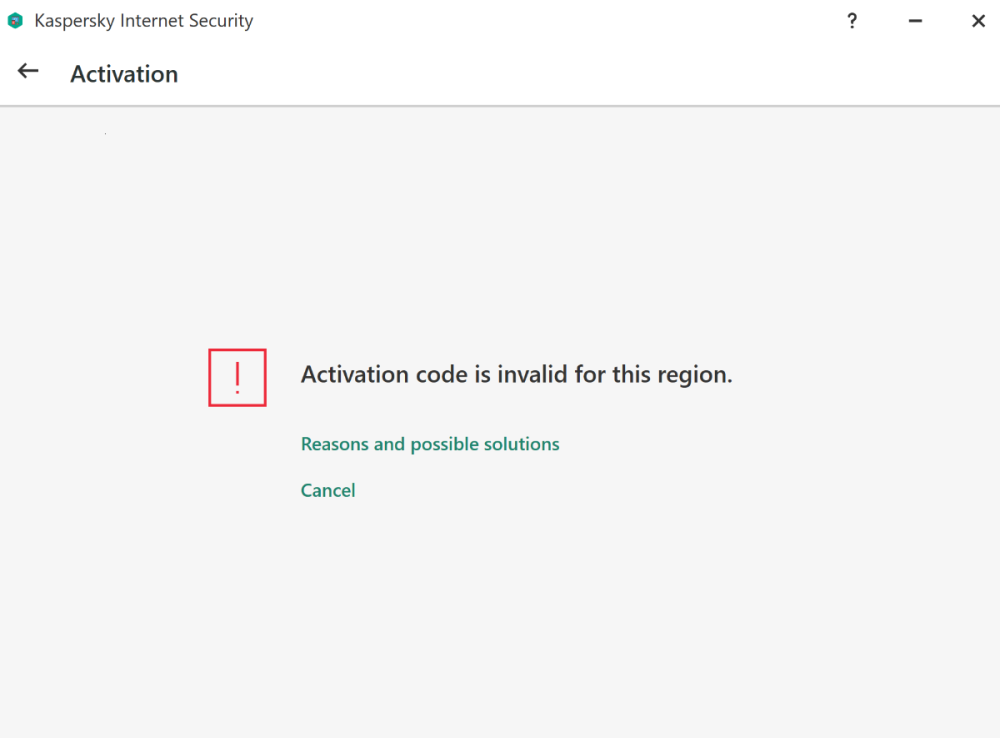The height and width of the screenshot is (738, 1000).
Task: Minimize the Kaspersky Internet Security window
Action: click(915, 21)
